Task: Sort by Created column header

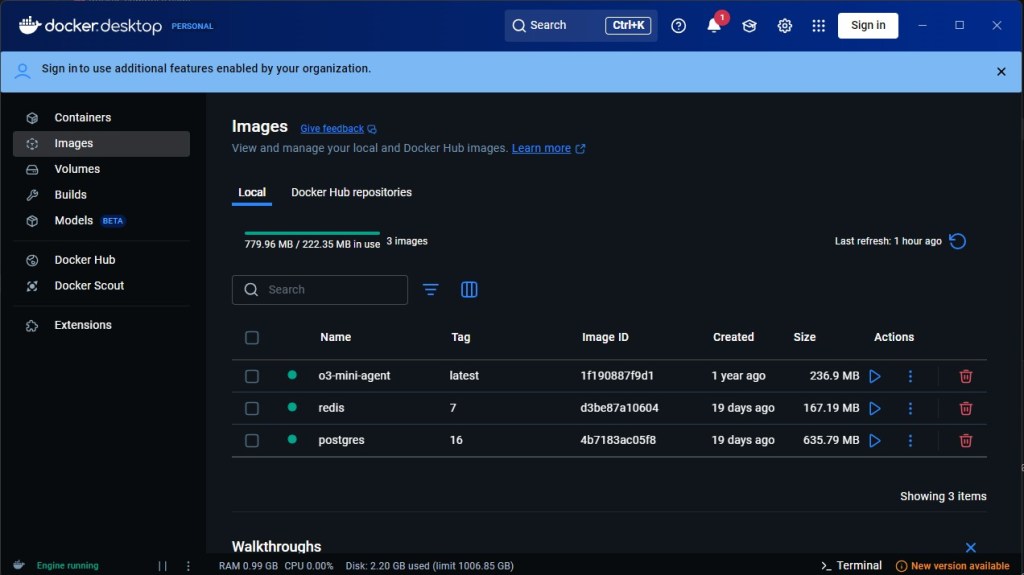Action: pyautogui.click(x=733, y=337)
